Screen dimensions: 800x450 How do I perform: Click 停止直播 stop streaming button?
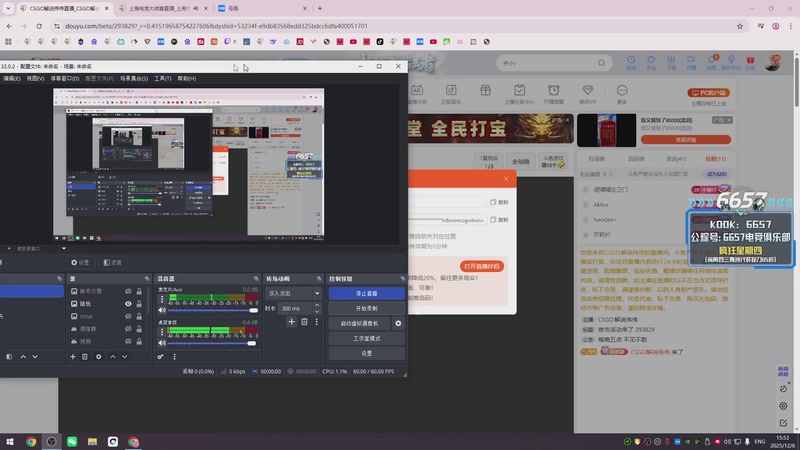366,293
